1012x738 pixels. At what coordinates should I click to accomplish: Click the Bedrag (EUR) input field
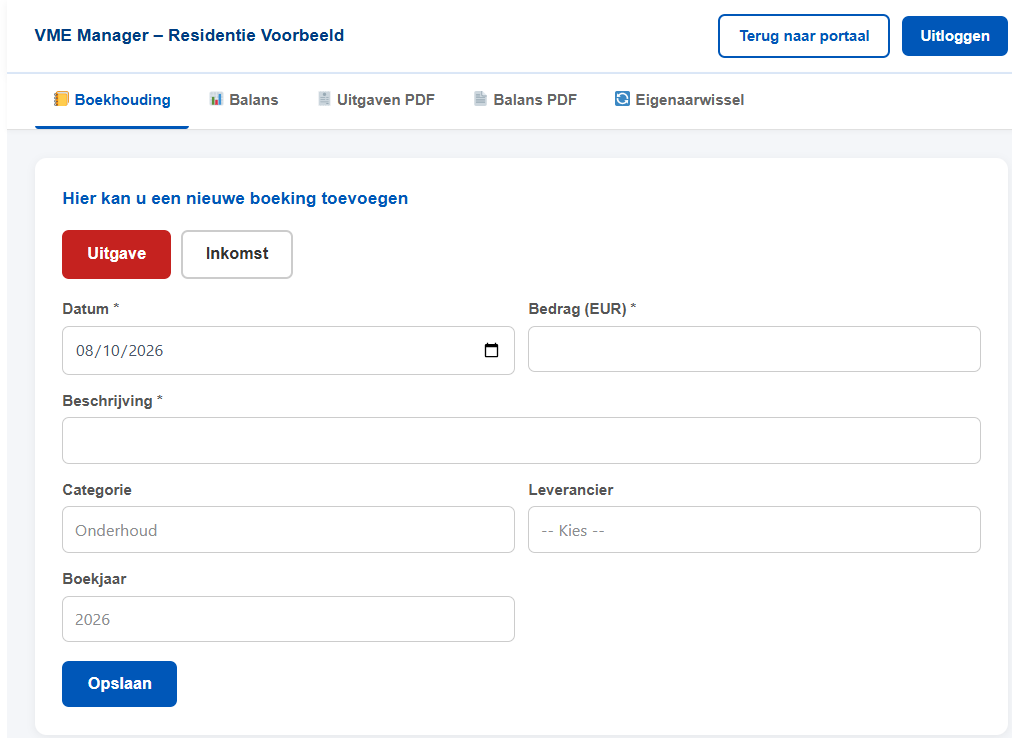coord(754,349)
